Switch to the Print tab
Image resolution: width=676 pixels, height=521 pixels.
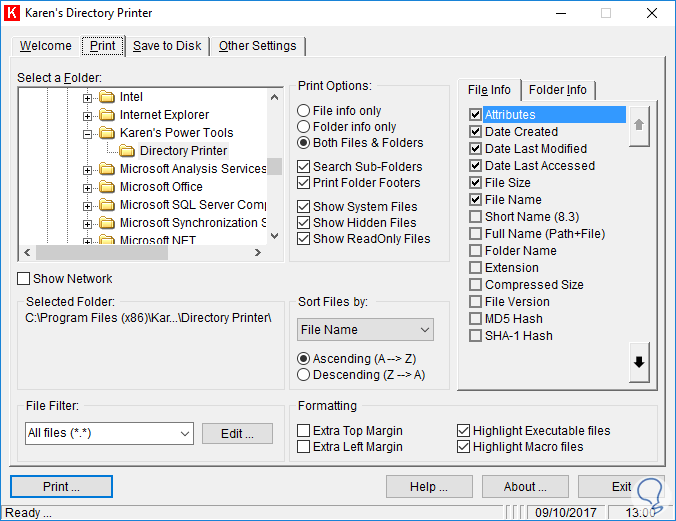tap(103, 46)
